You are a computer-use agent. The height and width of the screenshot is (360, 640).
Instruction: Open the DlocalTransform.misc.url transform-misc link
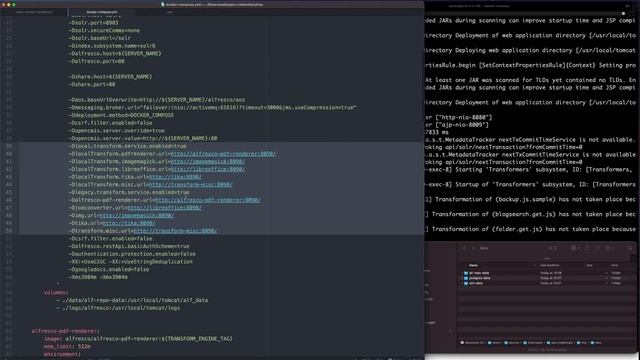(x=191, y=184)
